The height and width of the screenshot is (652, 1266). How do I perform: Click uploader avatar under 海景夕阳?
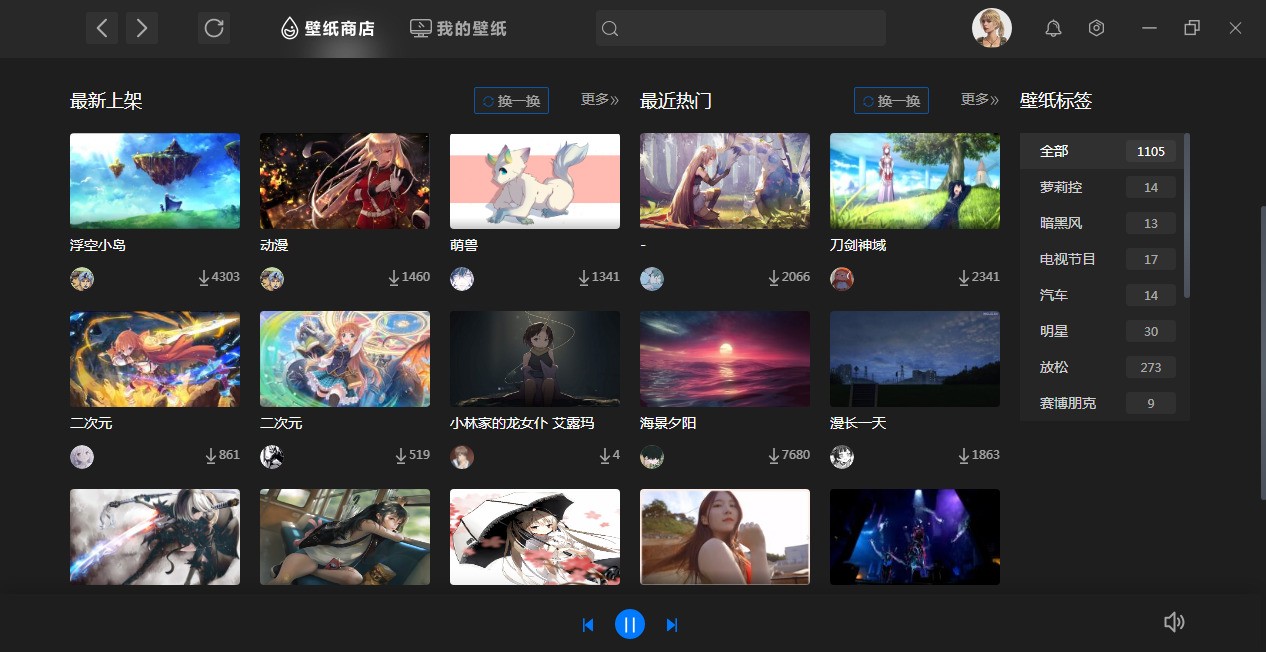(x=652, y=457)
